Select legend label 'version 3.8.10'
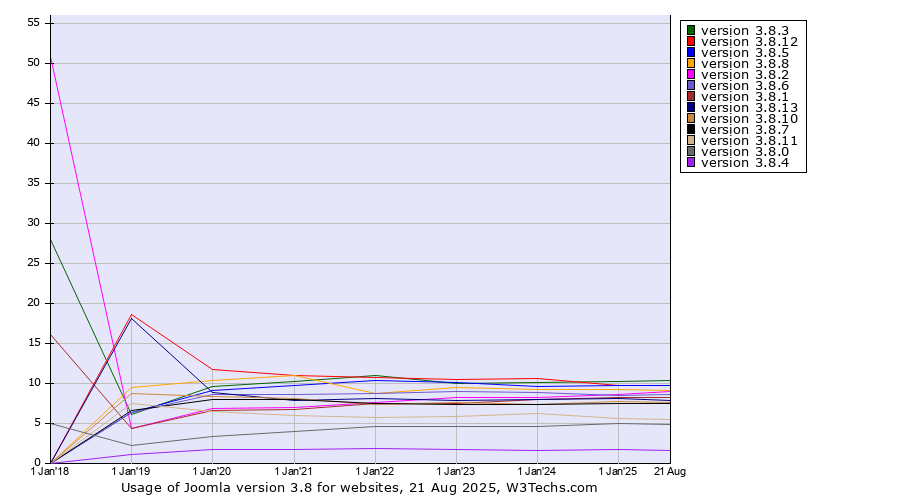Viewport: 900px width, 500px height. pos(750,118)
